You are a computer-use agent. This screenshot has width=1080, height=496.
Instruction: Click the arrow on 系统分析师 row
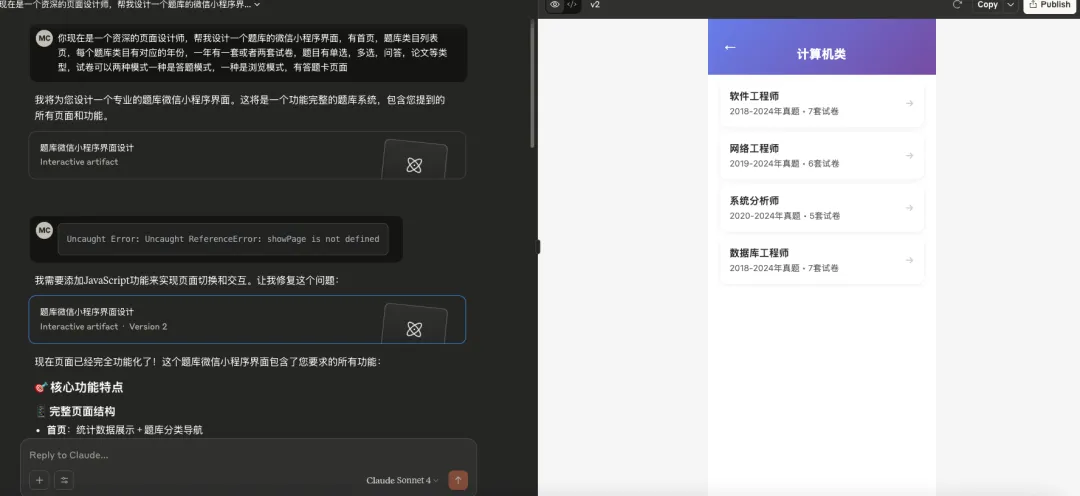click(x=909, y=208)
